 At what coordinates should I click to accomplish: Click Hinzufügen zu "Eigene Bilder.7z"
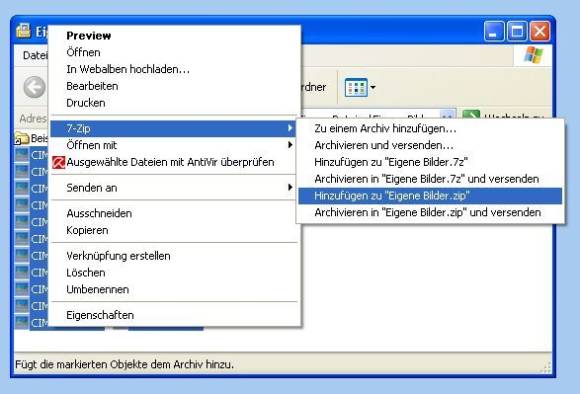click(391, 162)
